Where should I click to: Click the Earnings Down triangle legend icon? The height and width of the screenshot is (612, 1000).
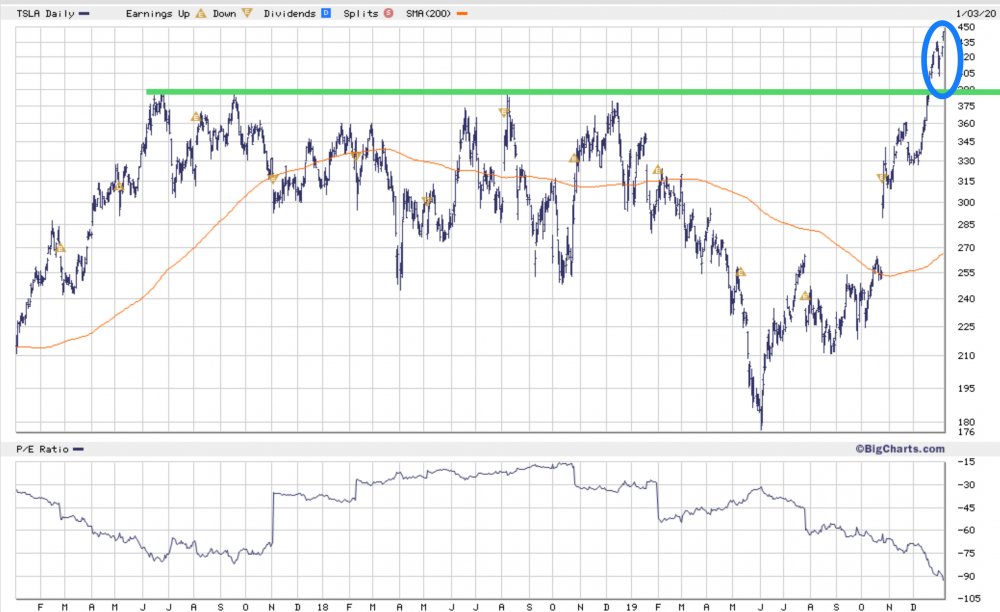click(246, 13)
